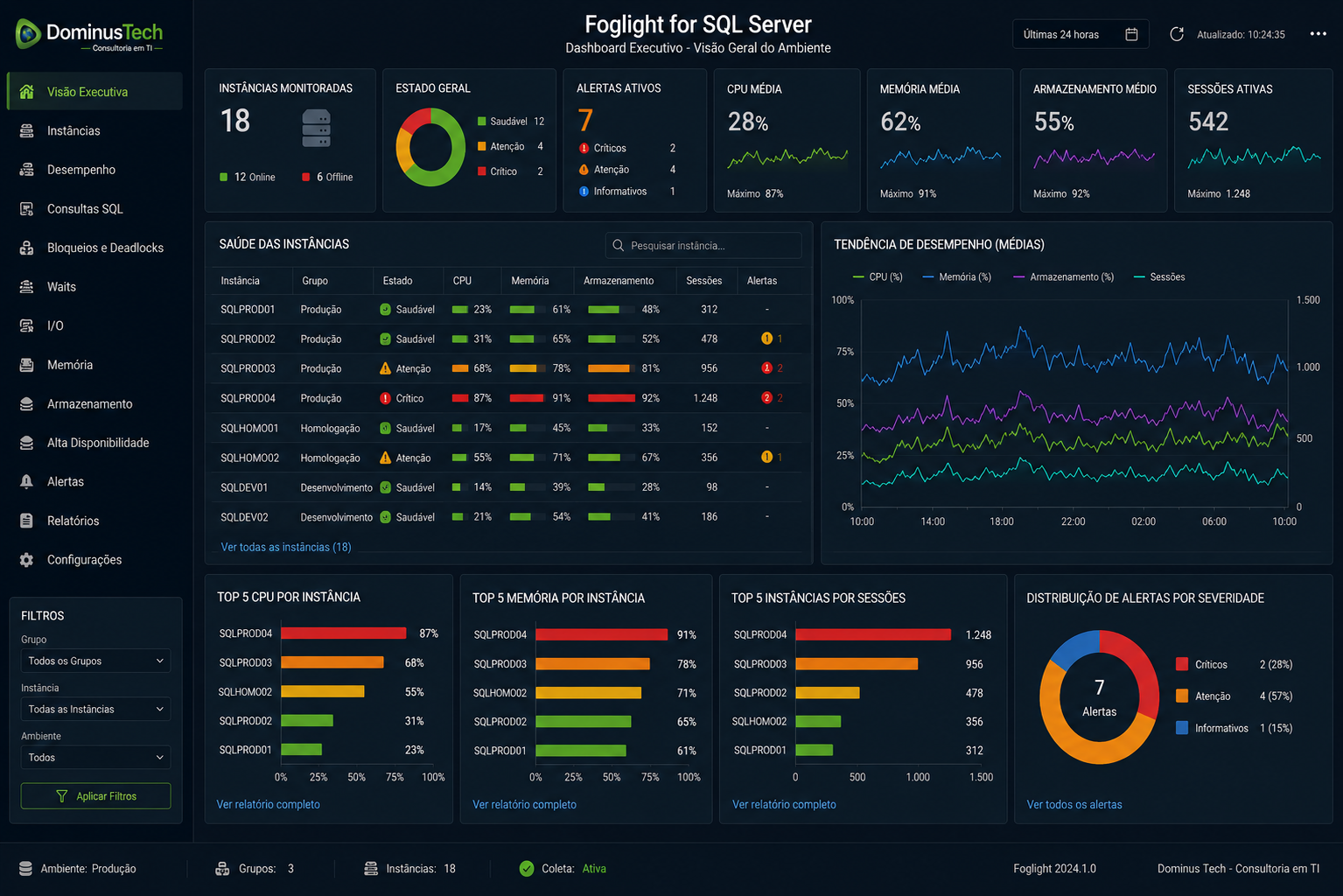The height and width of the screenshot is (896, 1343).
Task: Open the Instância dropdown Todas as Instâncias
Action: [x=95, y=710]
